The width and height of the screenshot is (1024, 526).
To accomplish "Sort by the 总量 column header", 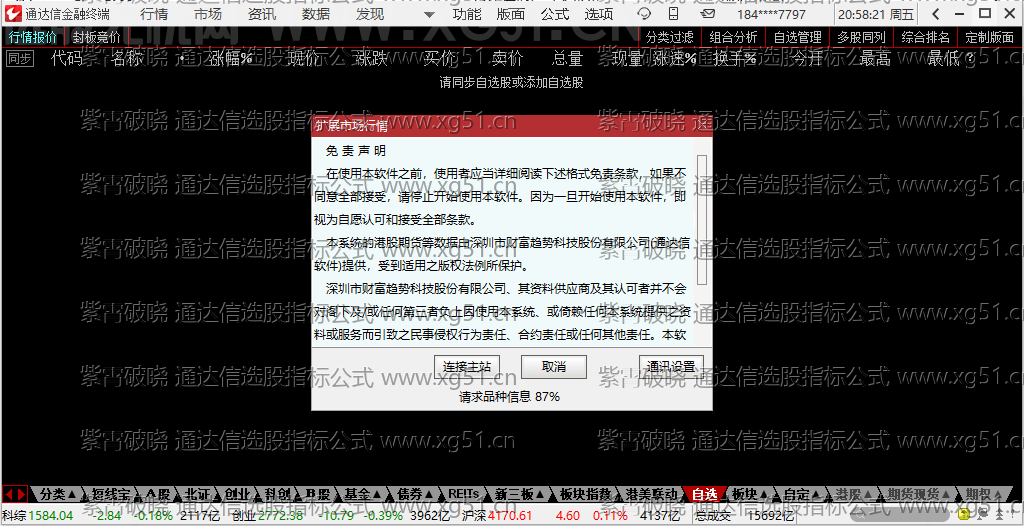I will click(x=567, y=59).
